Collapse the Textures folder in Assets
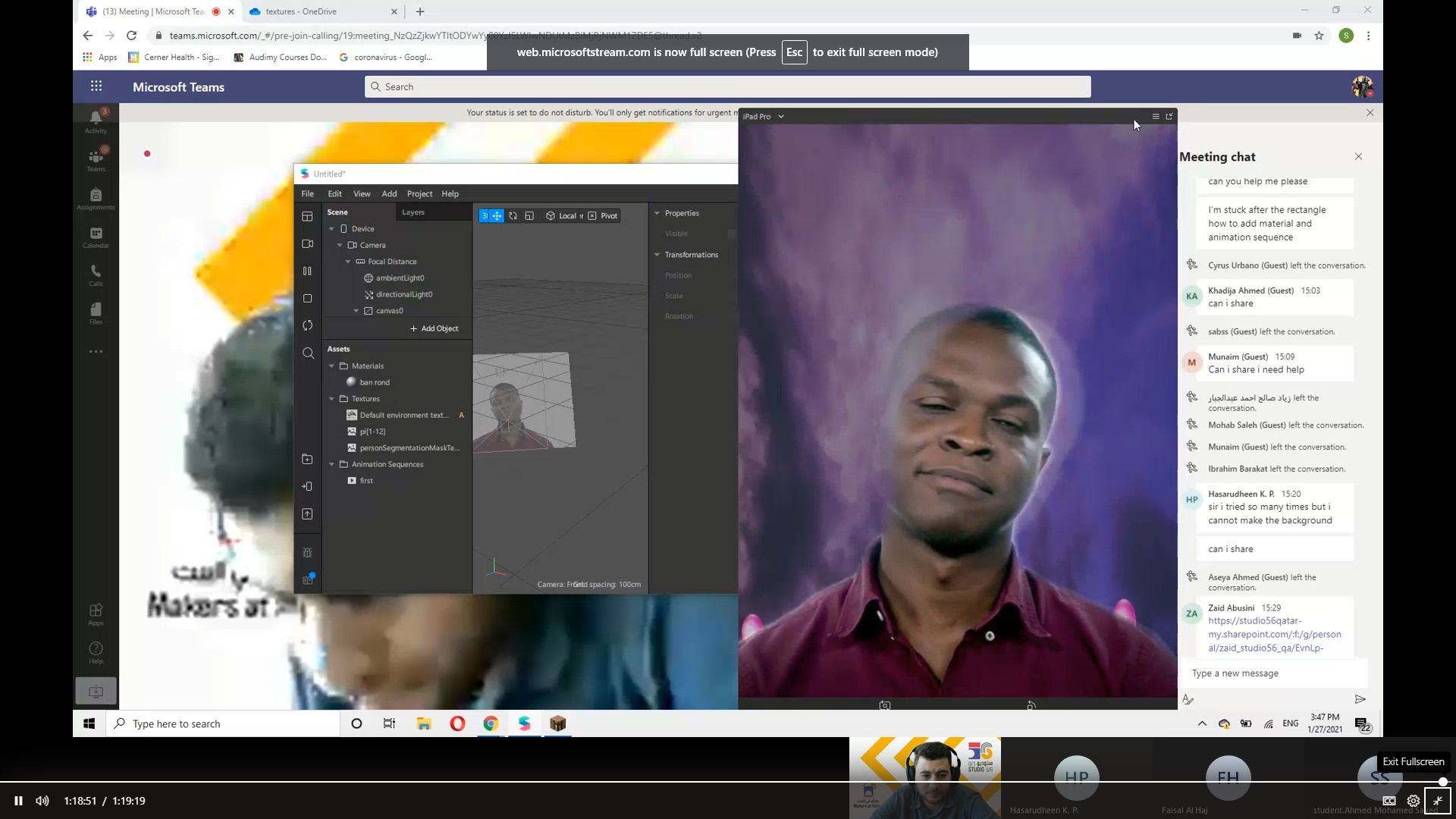The width and height of the screenshot is (1456, 819). click(331, 399)
